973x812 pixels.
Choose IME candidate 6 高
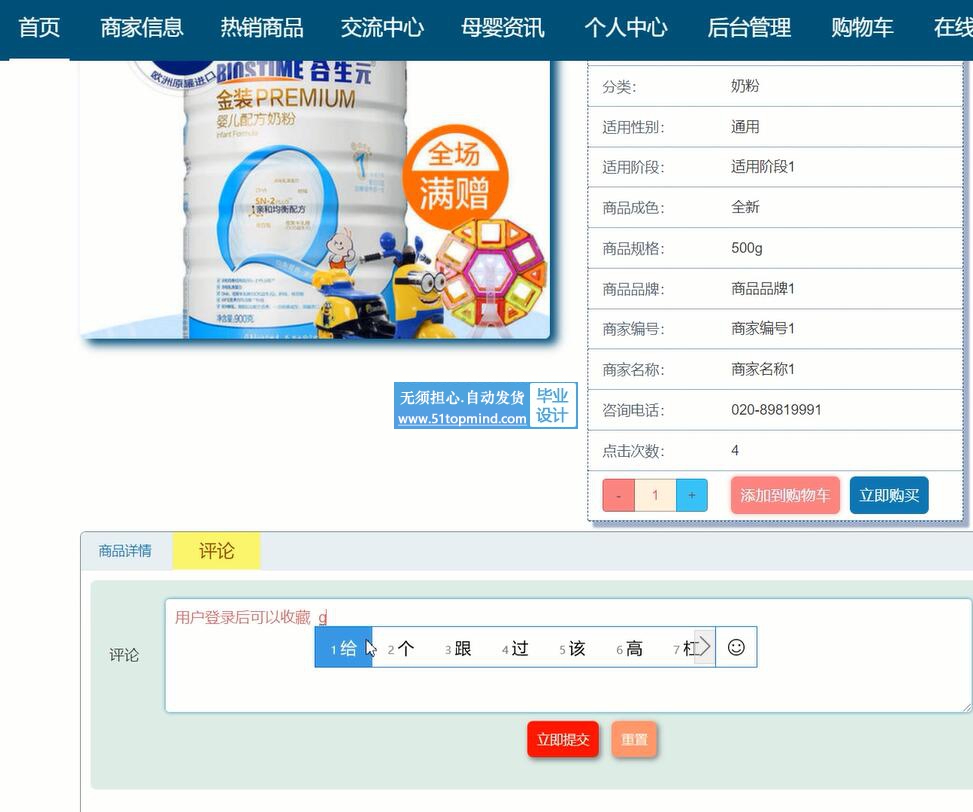pos(629,649)
